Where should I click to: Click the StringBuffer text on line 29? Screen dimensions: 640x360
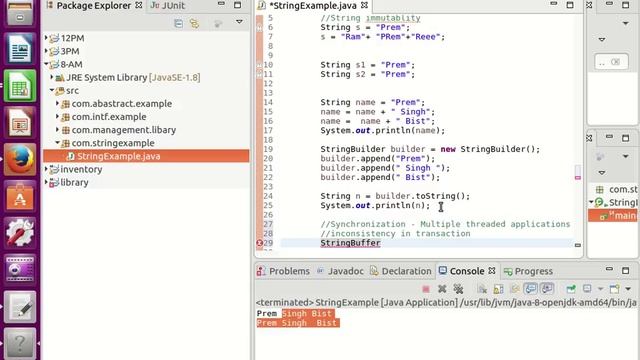(x=350, y=243)
